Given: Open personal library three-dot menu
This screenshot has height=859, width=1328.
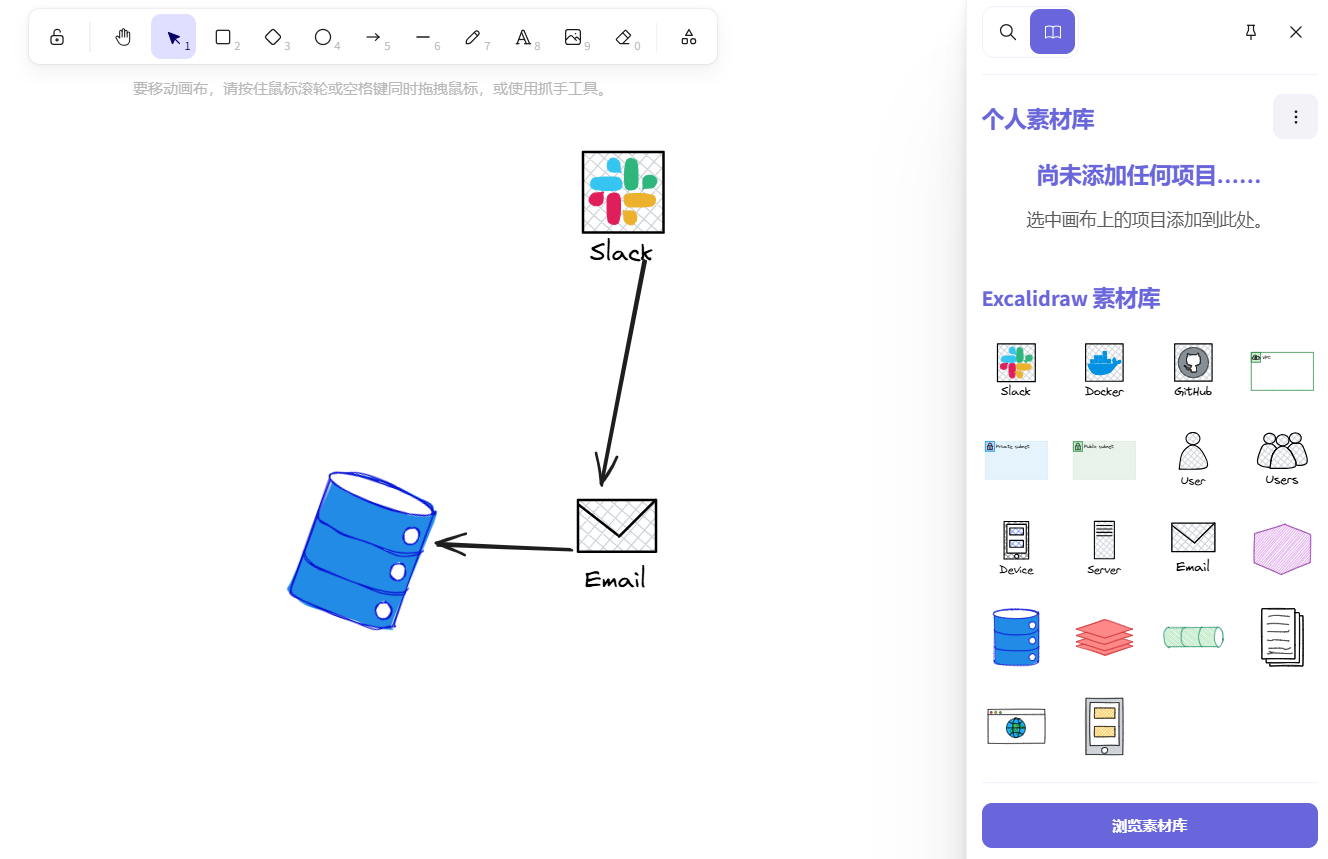Looking at the screenshot, I should coord(1295,117).
